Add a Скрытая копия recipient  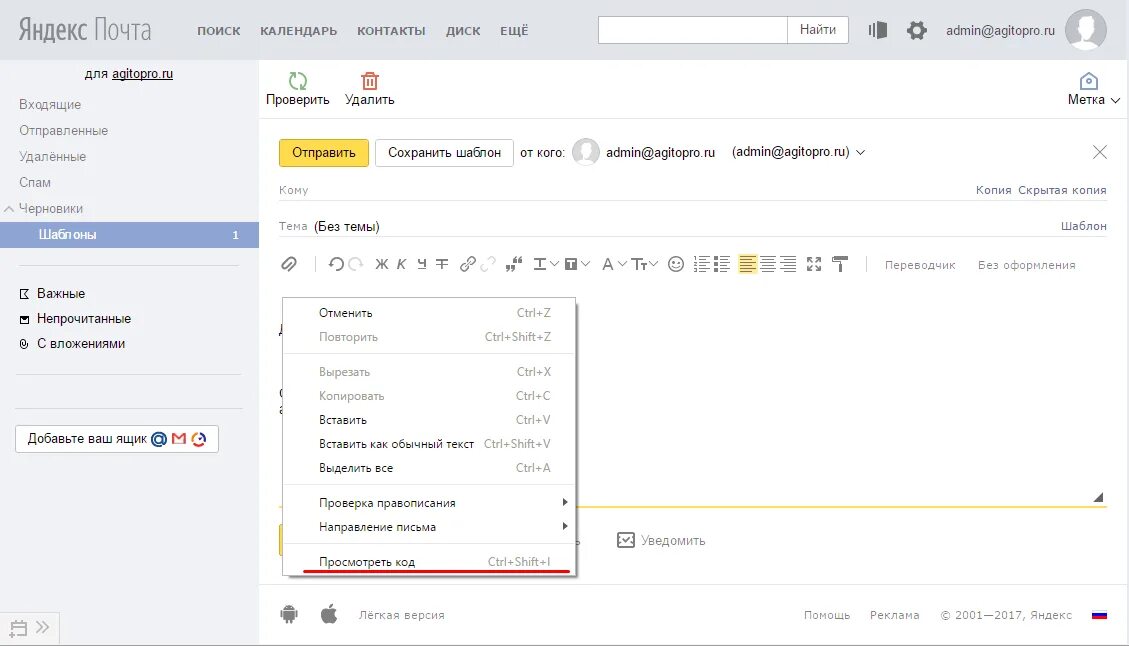pyautogui.click(x=1062, y=190)
